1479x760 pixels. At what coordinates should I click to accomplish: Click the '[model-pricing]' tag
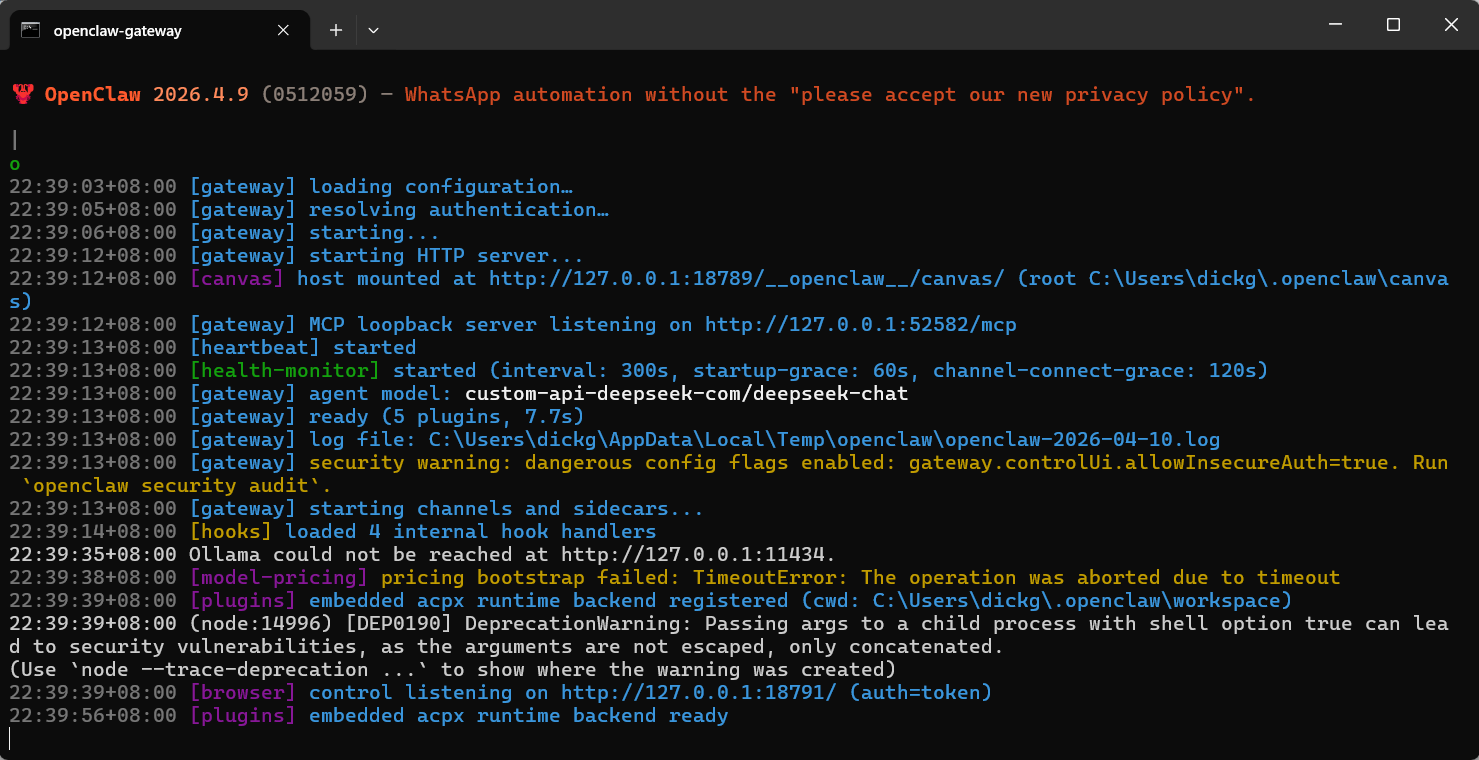tap(278, 578)
